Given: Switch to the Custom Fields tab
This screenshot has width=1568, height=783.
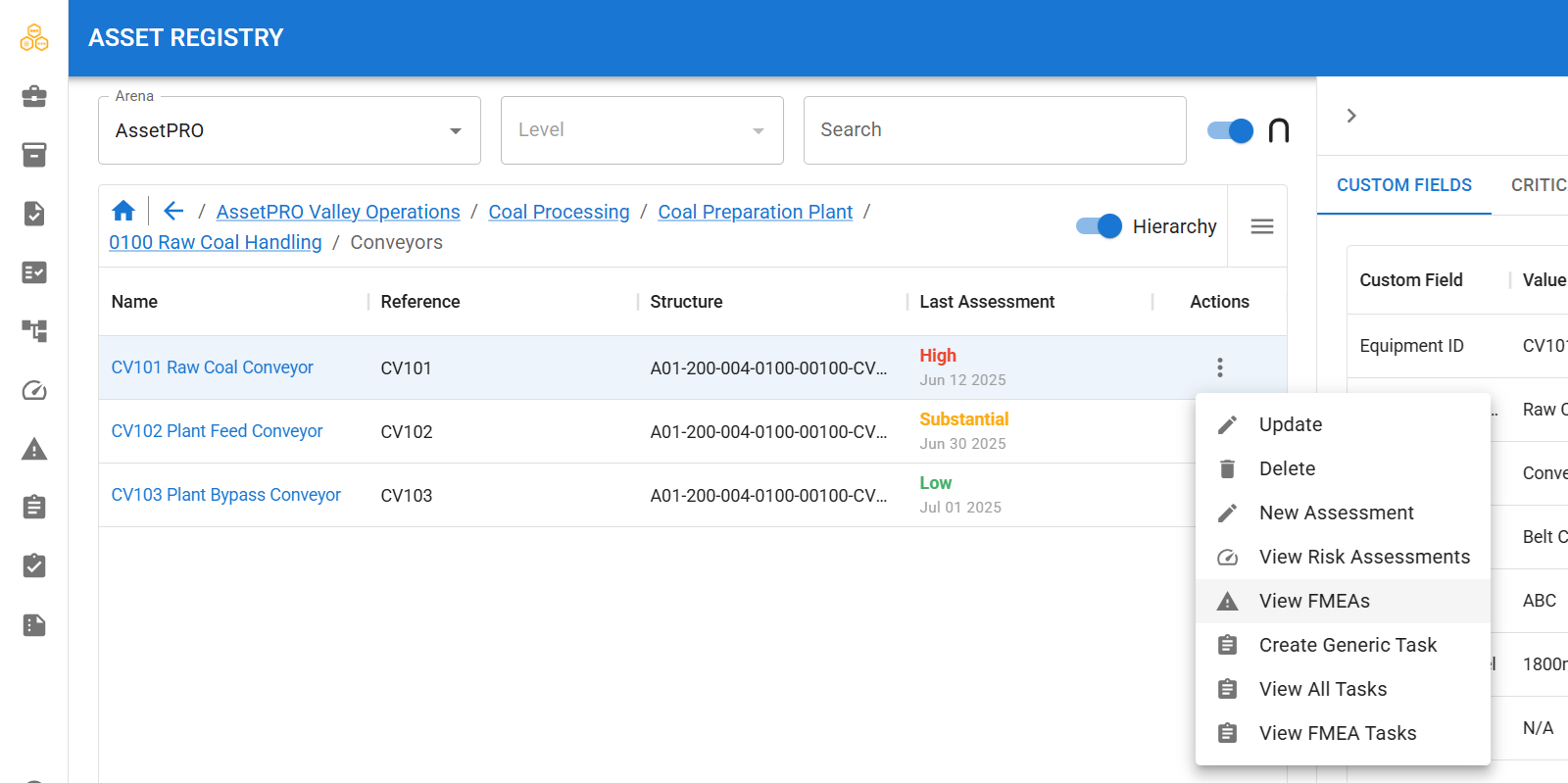Looking at the screenshot, I should pos(1404,185).
